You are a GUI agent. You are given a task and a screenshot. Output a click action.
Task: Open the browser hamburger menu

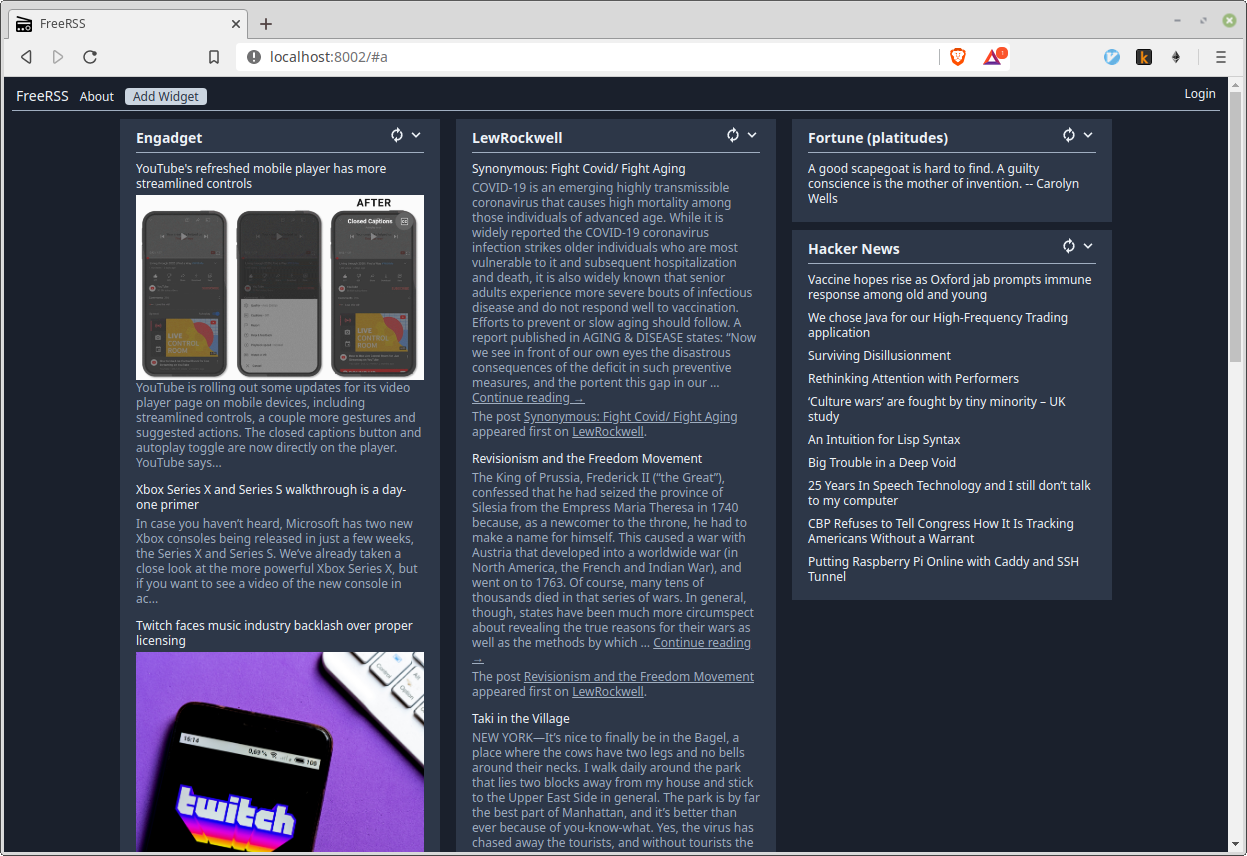coord(1221,57)
